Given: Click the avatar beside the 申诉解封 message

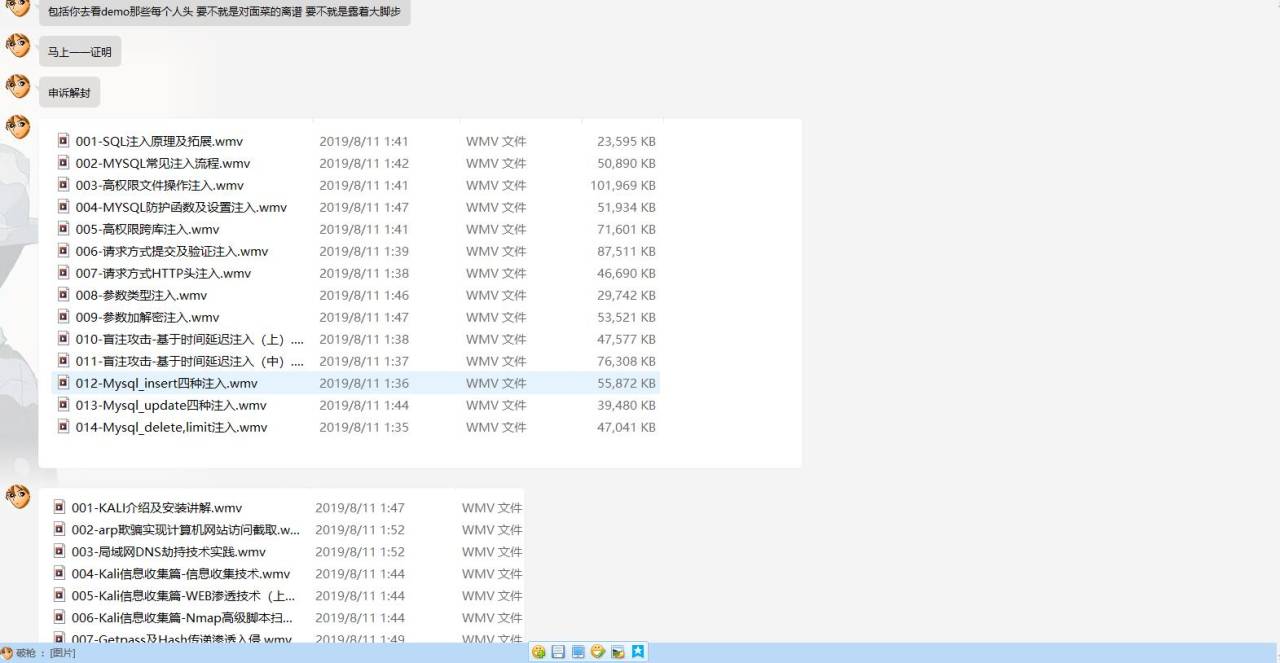Looking at the screenshot, I should pos(18,87).
